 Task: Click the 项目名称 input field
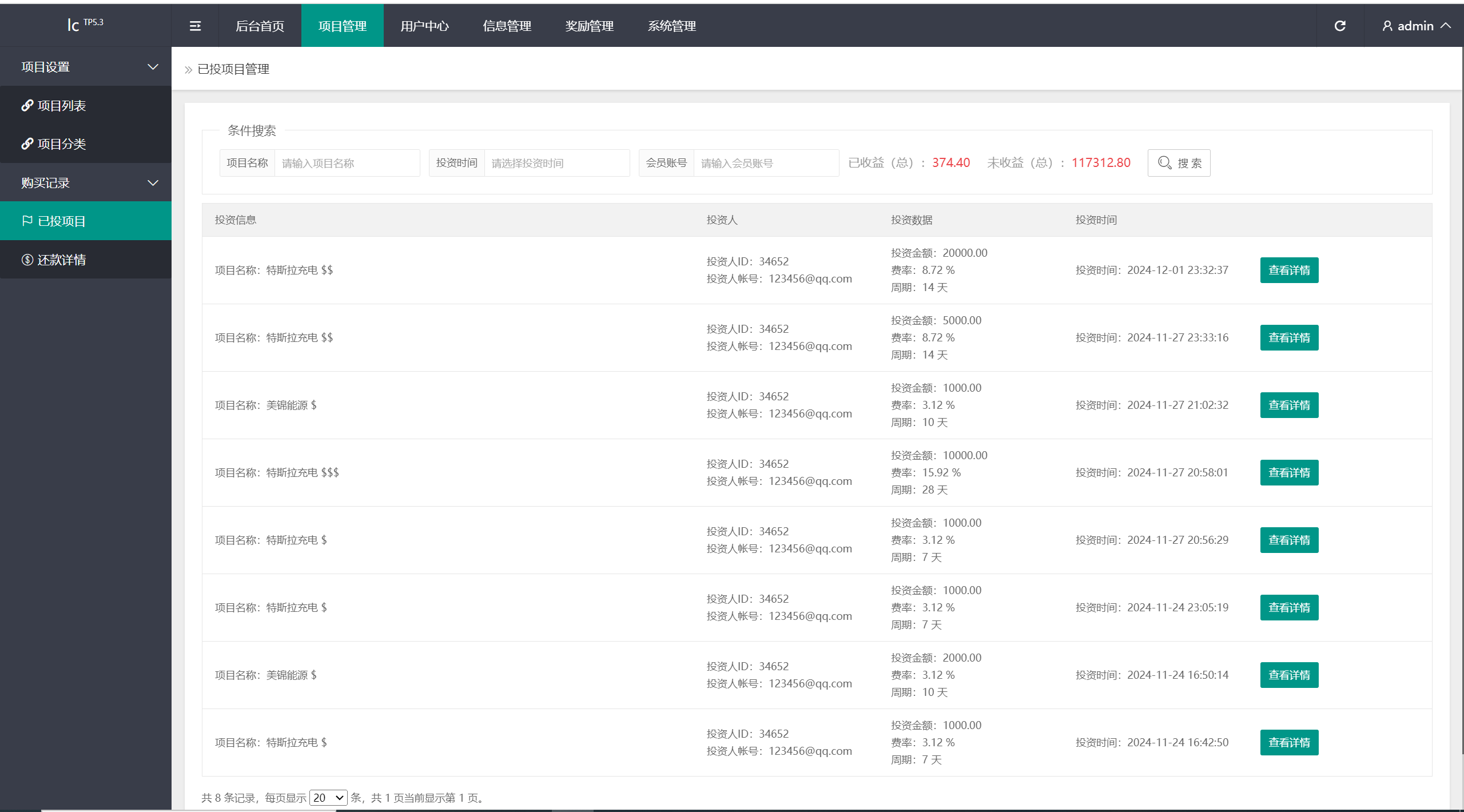[x=345, y=162]
